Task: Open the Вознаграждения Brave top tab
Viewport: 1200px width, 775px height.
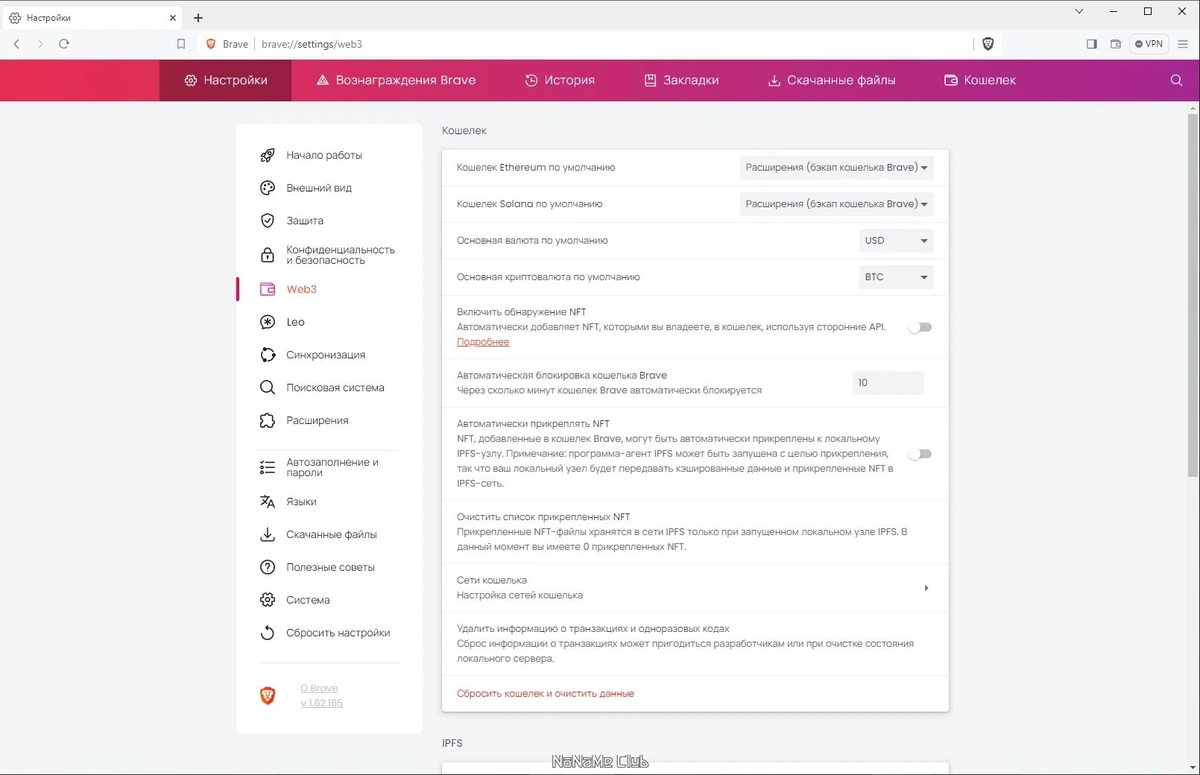Action: coord(396,80)
